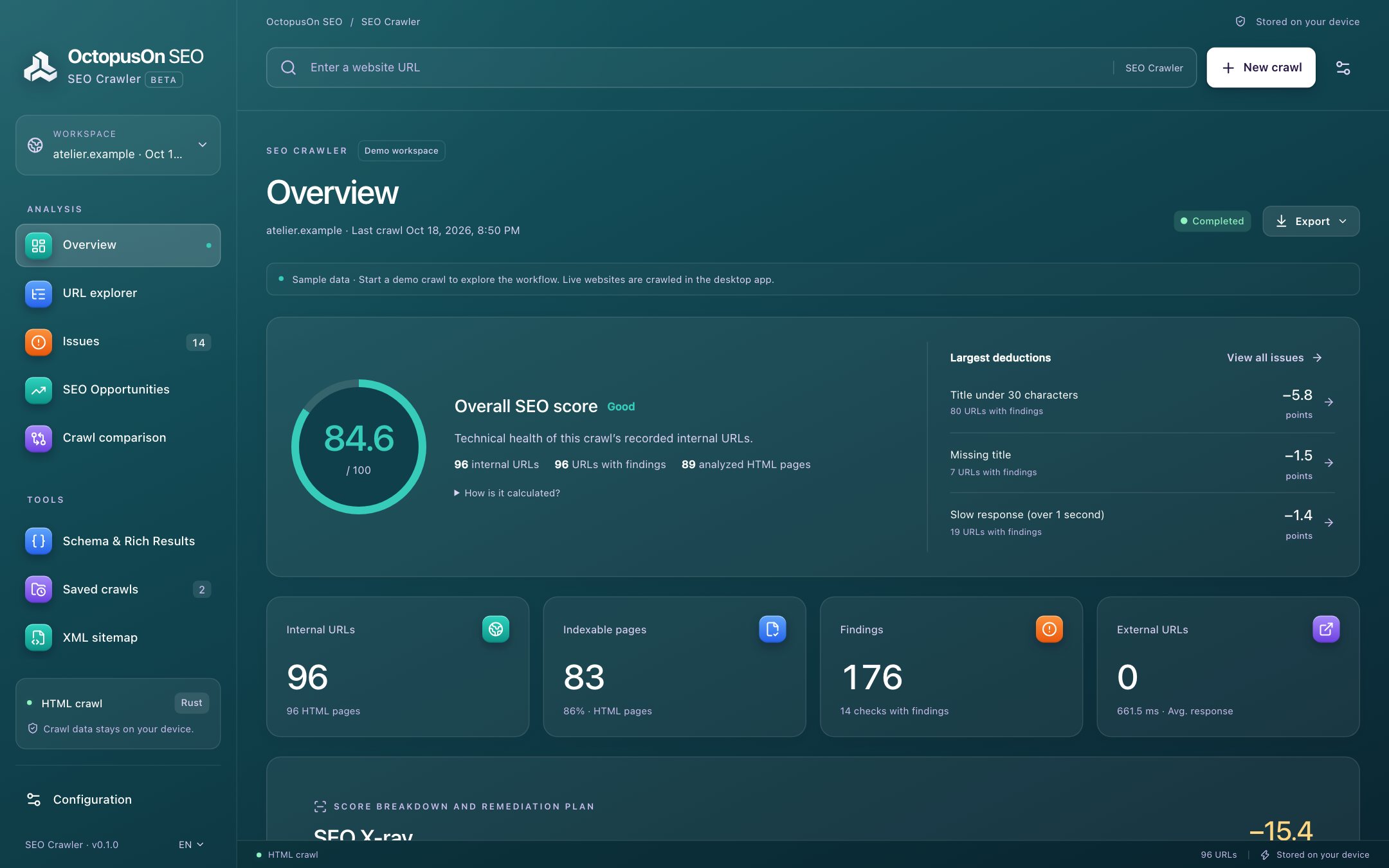Screen dimensions: 1389x868
Task: Click the SEO Opportunities trend icon
Action: tap(39, 390)
